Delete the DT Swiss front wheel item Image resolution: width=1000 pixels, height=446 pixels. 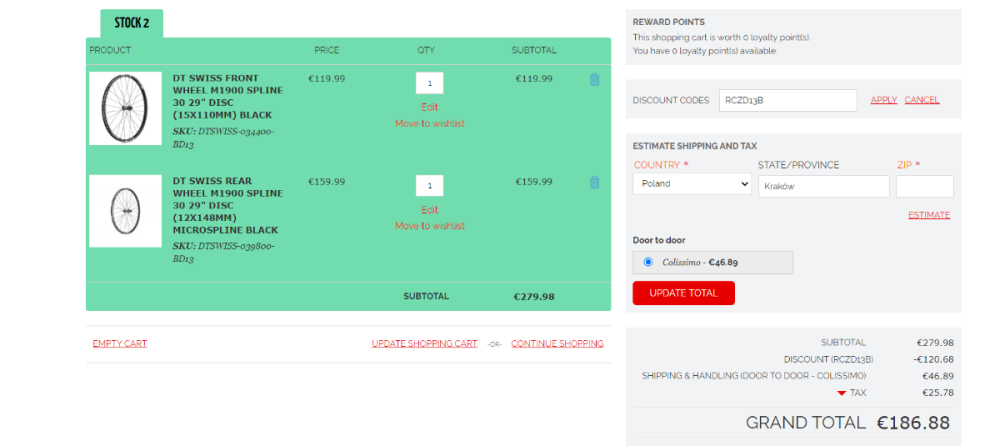click(594, 80)
